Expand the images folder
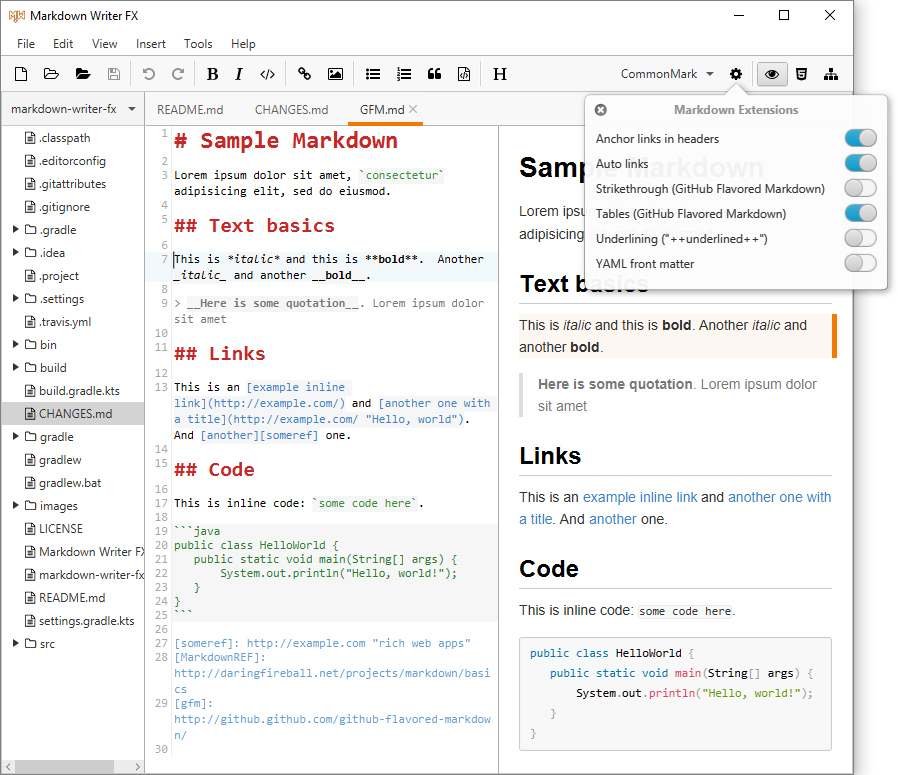The width and height of the screenshot is (898, 775). coord(16,505)
